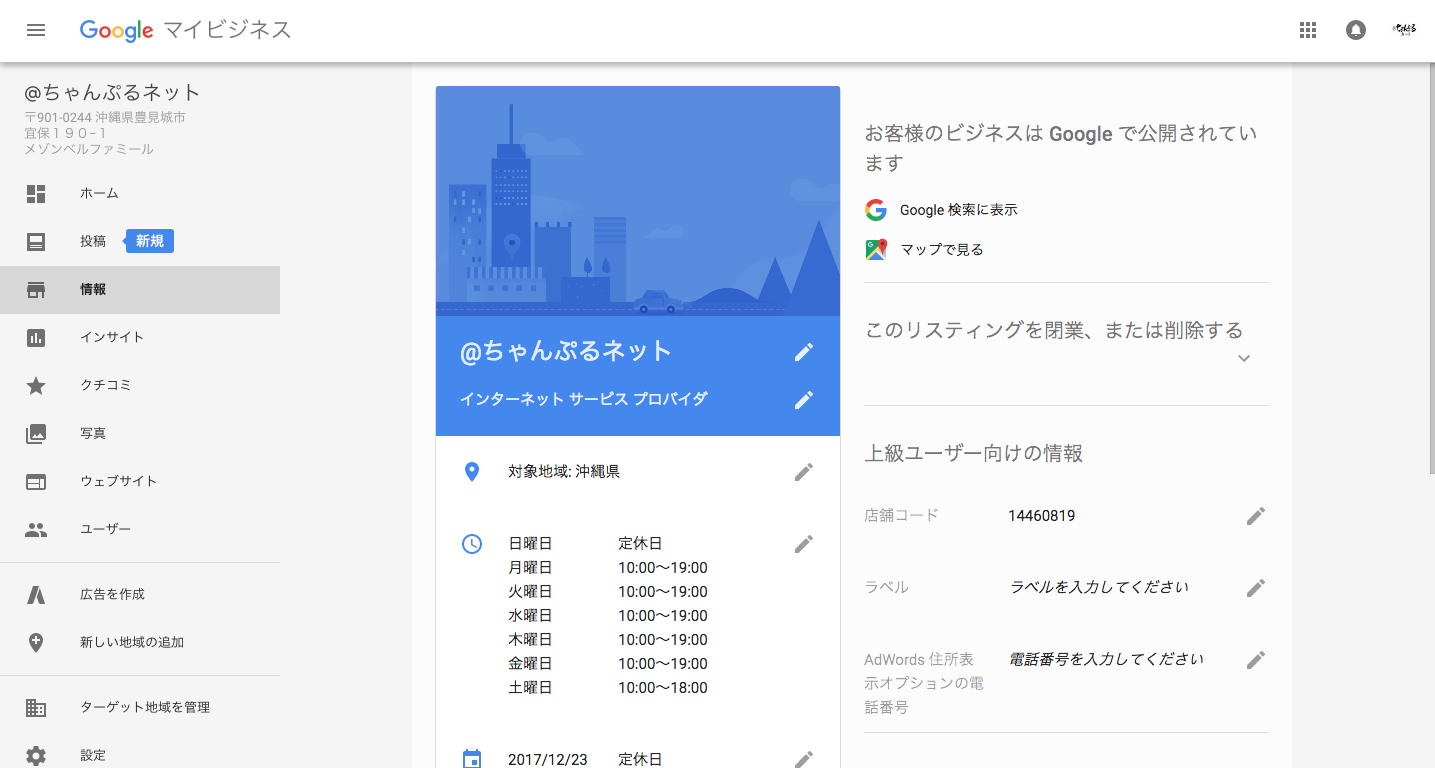The image size is (1435, 768).
Task: Open ウェブサイト in the sidebar
Action: point(140,481)
